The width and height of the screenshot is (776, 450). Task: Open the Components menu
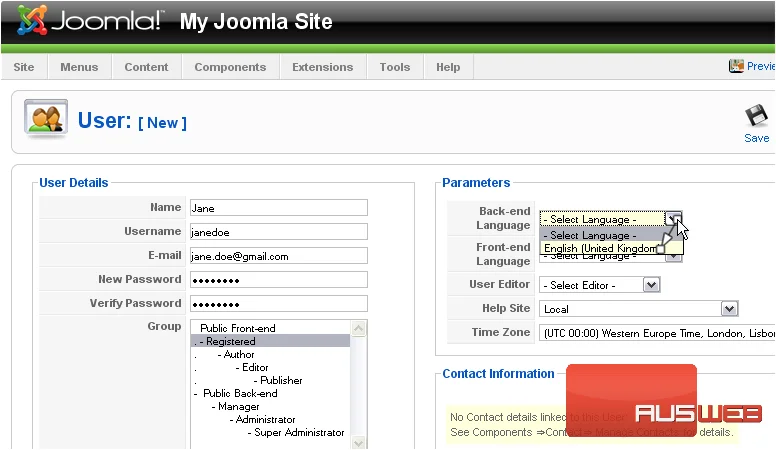230,67
